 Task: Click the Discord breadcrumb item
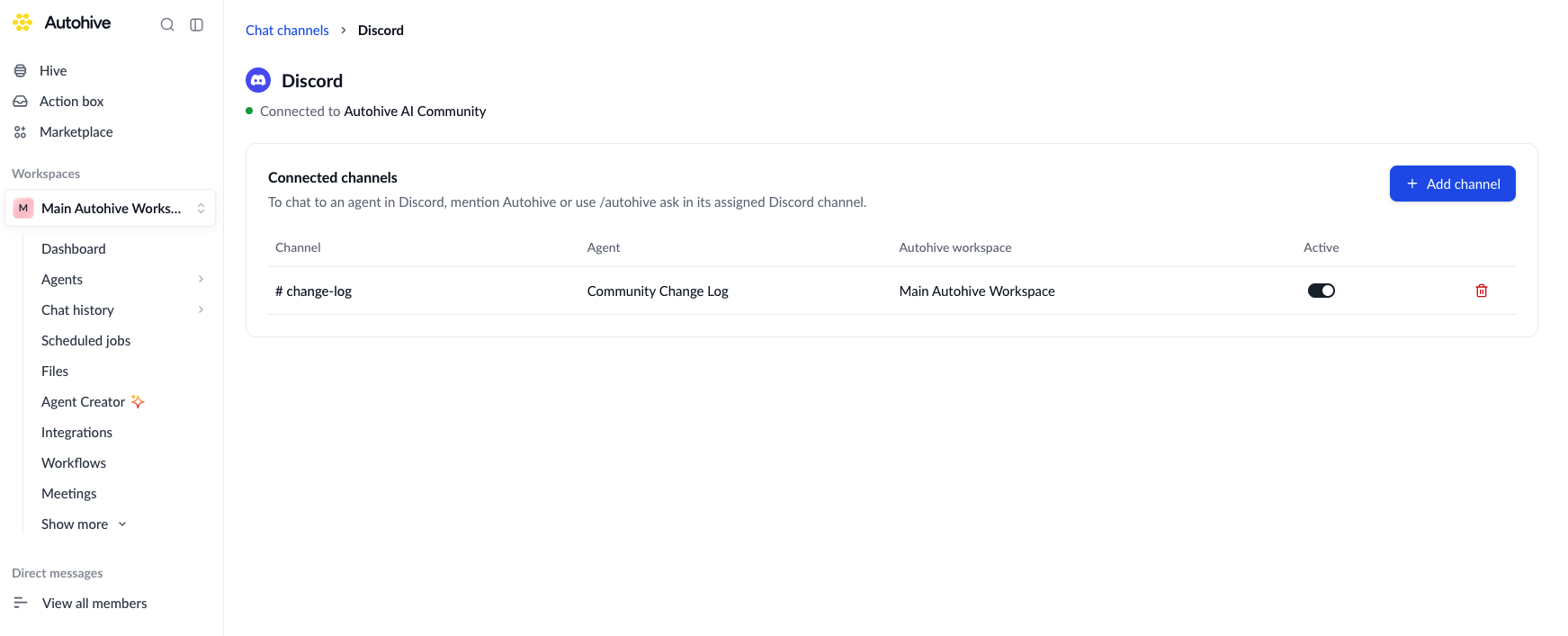[x=381, y=31]
